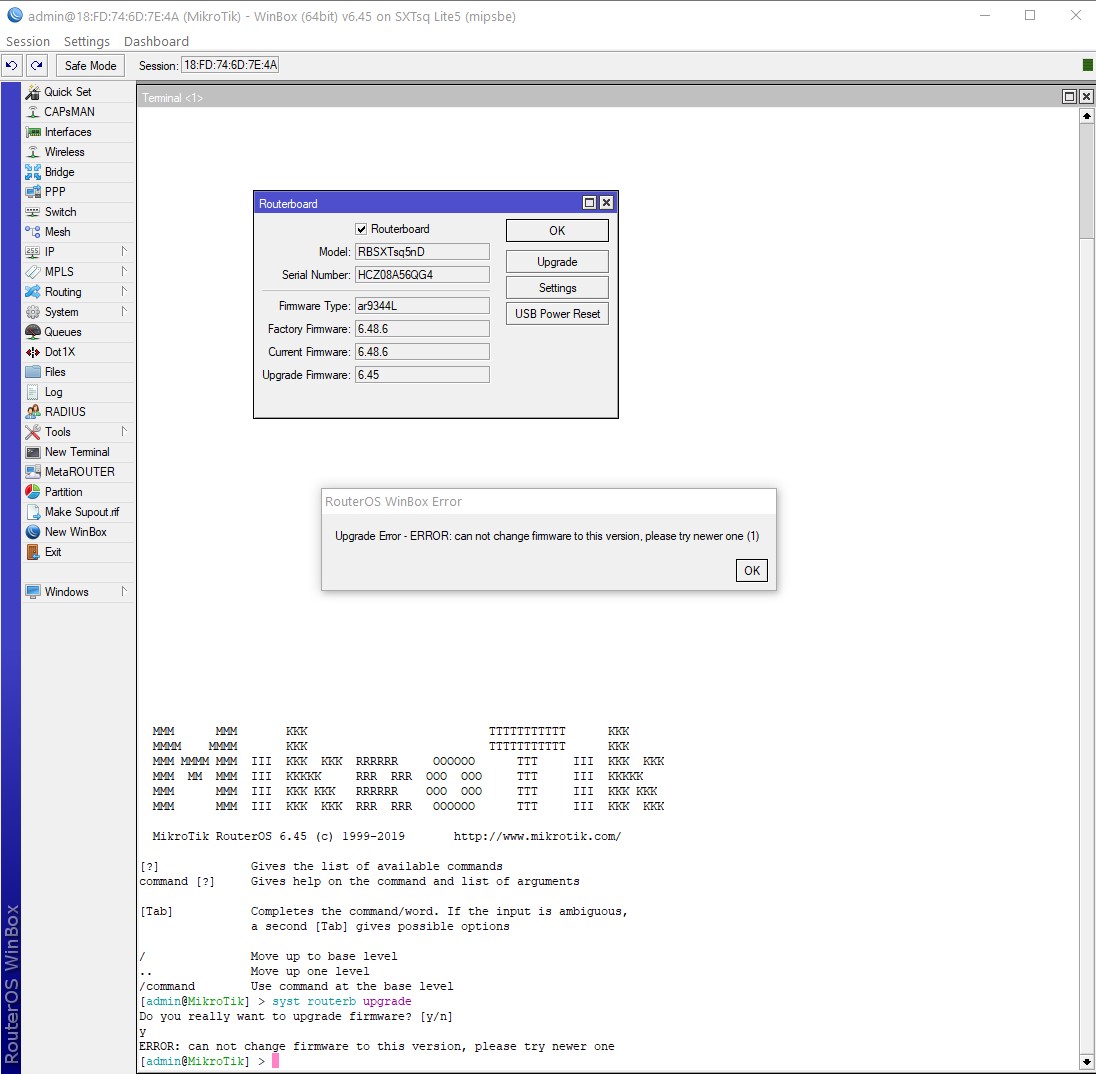
Task: Toggle the Safe Mode button
Action: tap(90, 66)
